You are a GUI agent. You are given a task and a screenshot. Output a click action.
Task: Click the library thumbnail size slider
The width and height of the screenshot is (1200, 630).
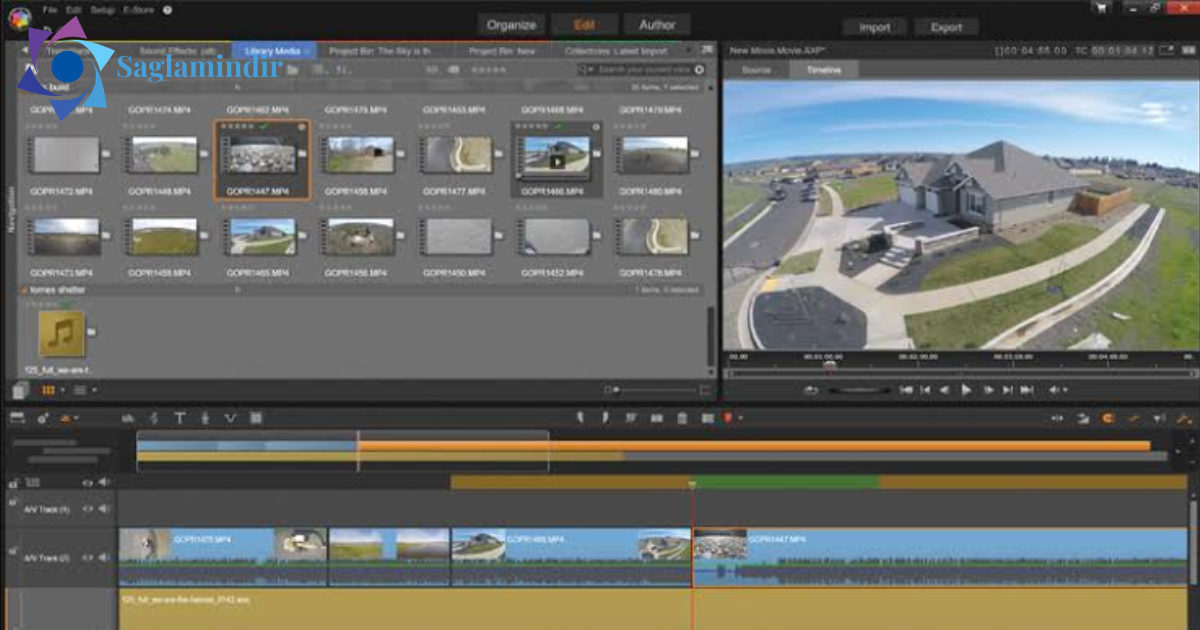point(655,389)
